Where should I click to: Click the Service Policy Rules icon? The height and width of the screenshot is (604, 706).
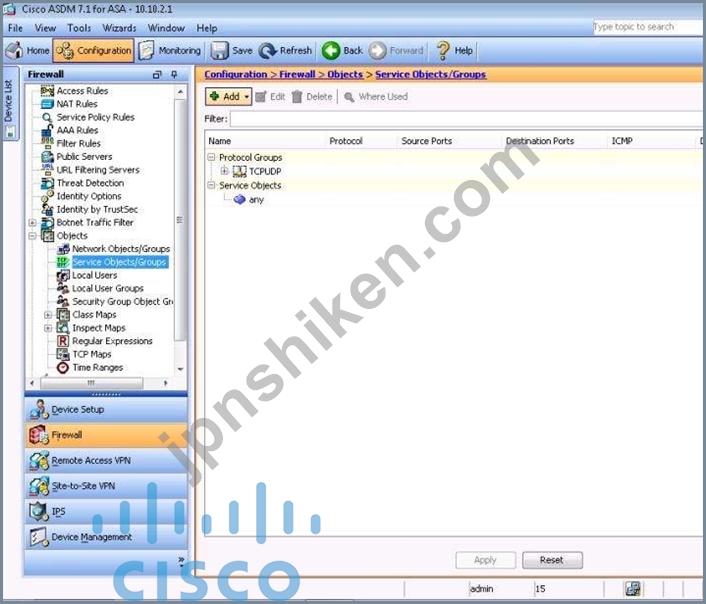pos(47,118)
